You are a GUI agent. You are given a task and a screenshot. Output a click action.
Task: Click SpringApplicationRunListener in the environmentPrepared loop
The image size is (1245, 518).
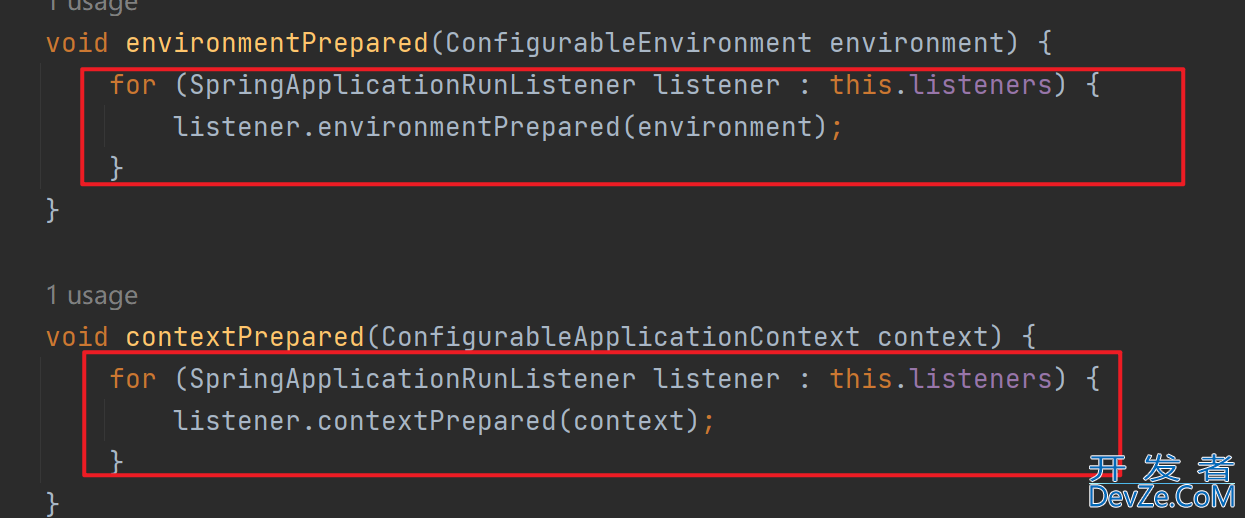tap(412, 85)
